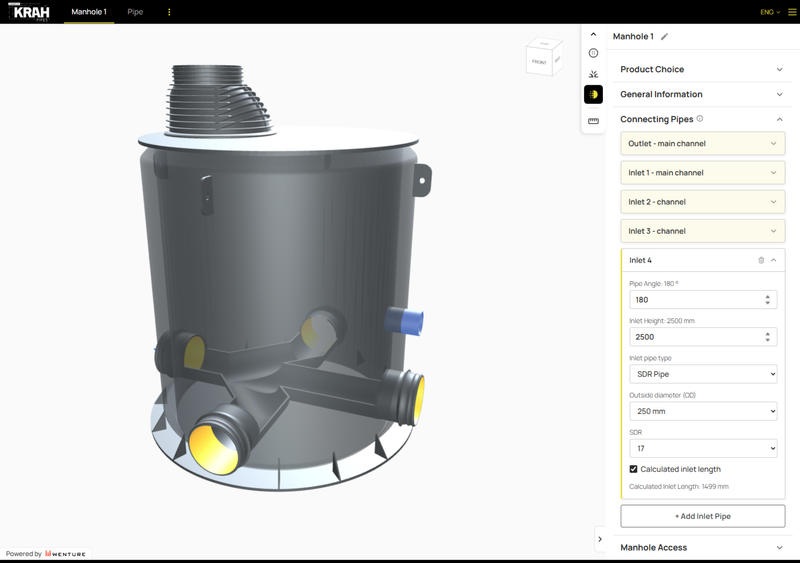The height and width of the screenshot is (563, 800).
Task: Collapse the Inlet 4 panel chevron
Action: click(x=773, y=260)
